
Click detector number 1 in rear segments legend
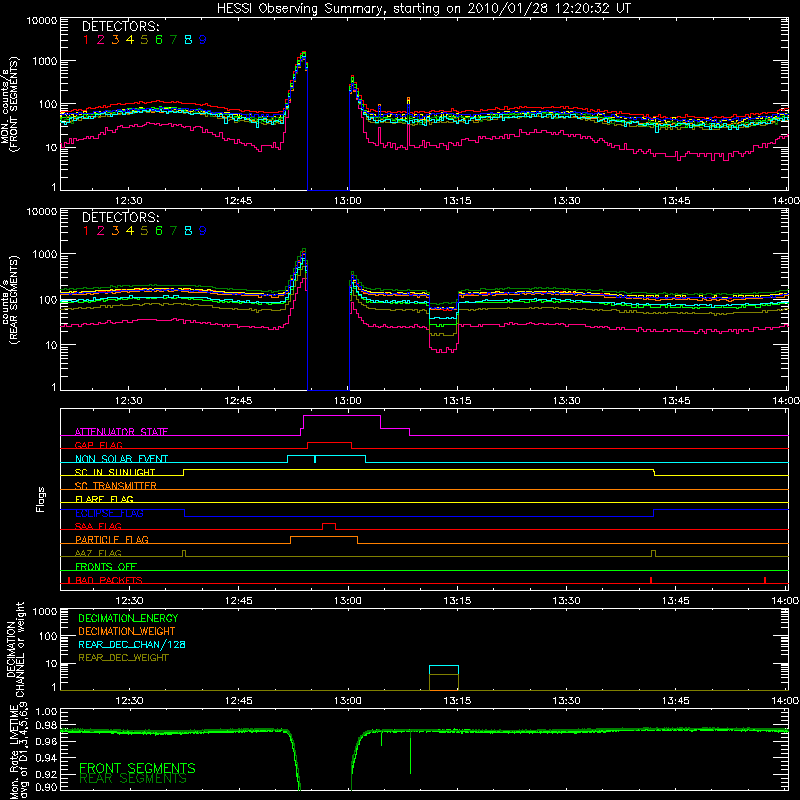coord(86,231)
